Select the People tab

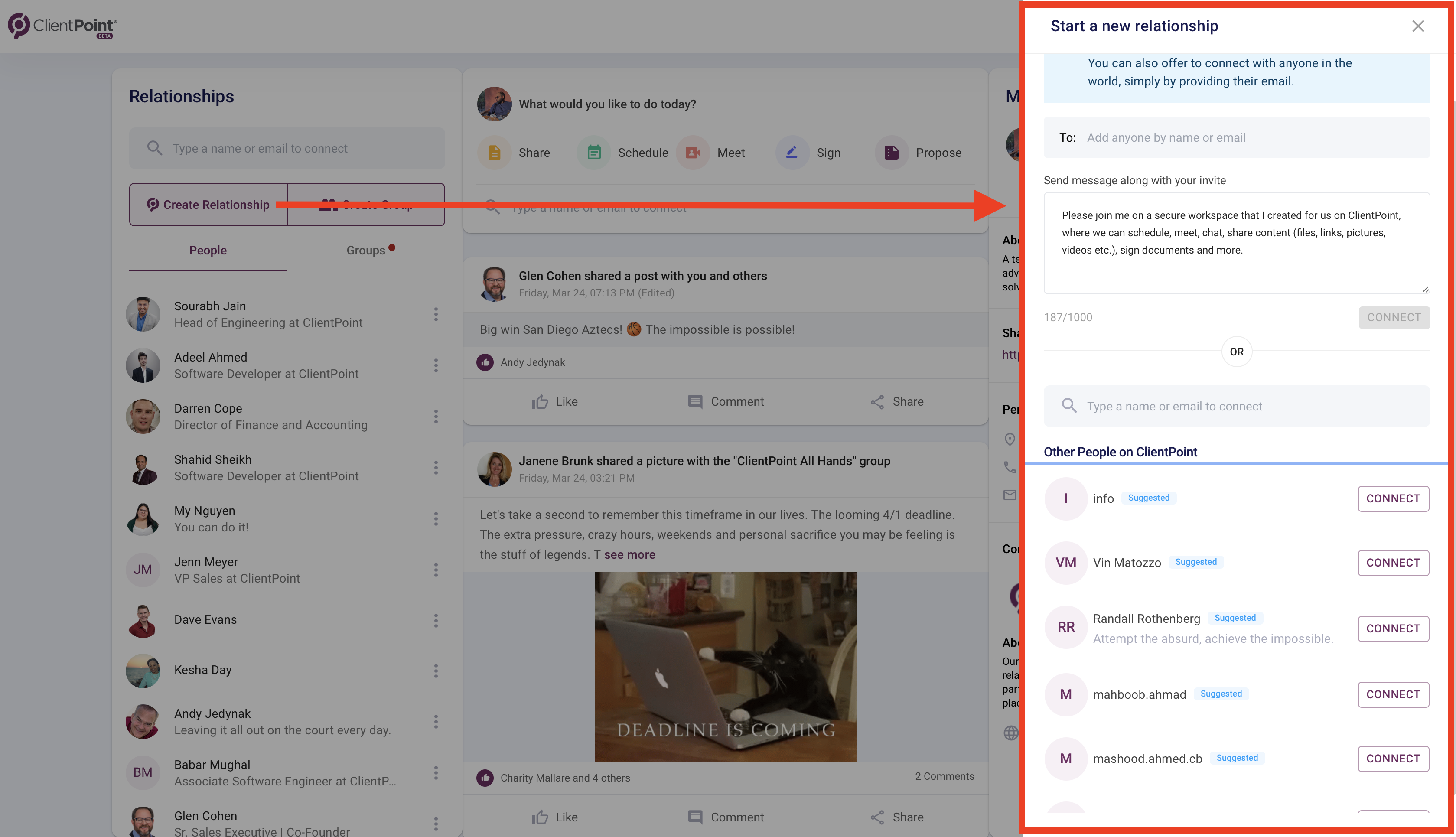click(208, 250)
